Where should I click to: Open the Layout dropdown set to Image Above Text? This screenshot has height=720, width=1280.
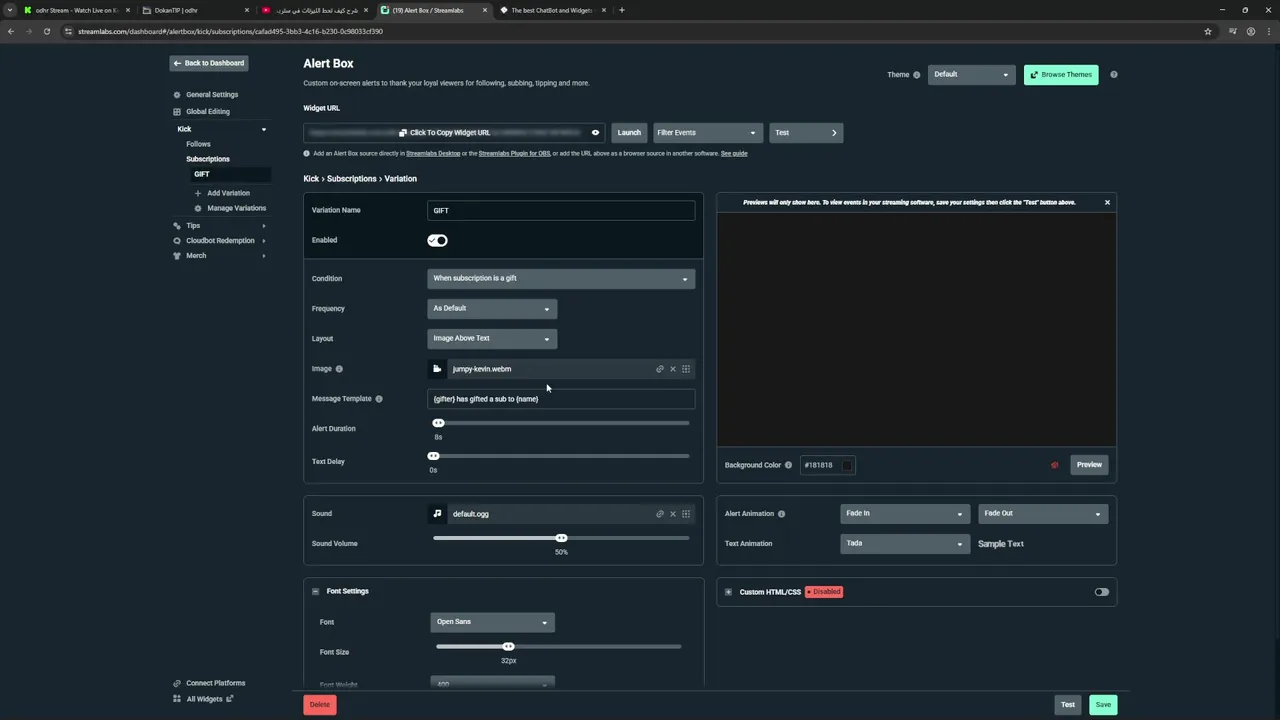(492, 339)
